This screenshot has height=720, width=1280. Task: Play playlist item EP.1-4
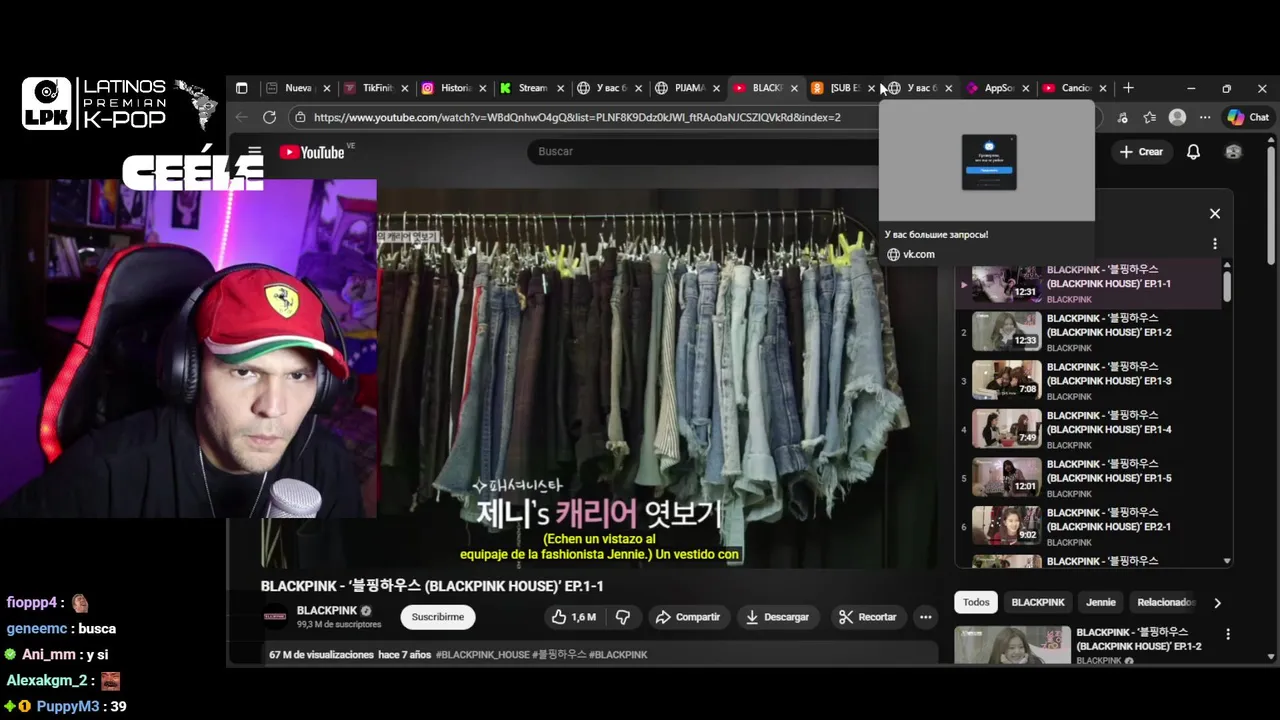pyautogui.click(x=1088, y=429)
